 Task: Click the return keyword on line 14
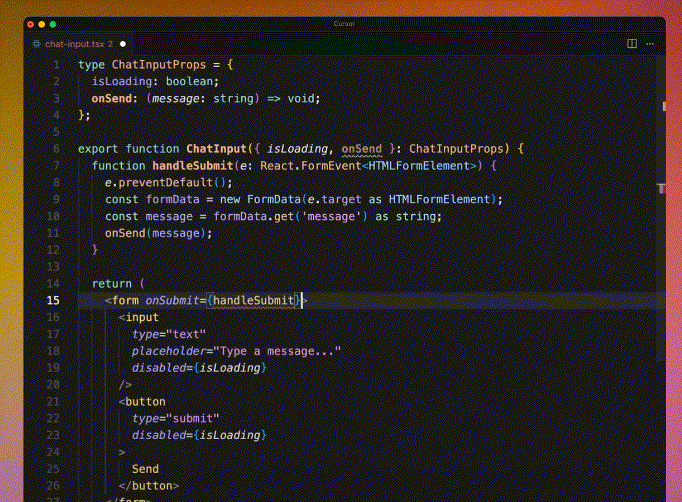pos(112,284)
